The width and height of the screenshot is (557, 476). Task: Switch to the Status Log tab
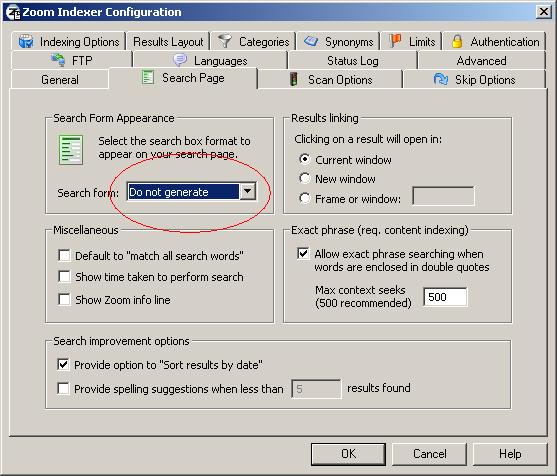353,61
